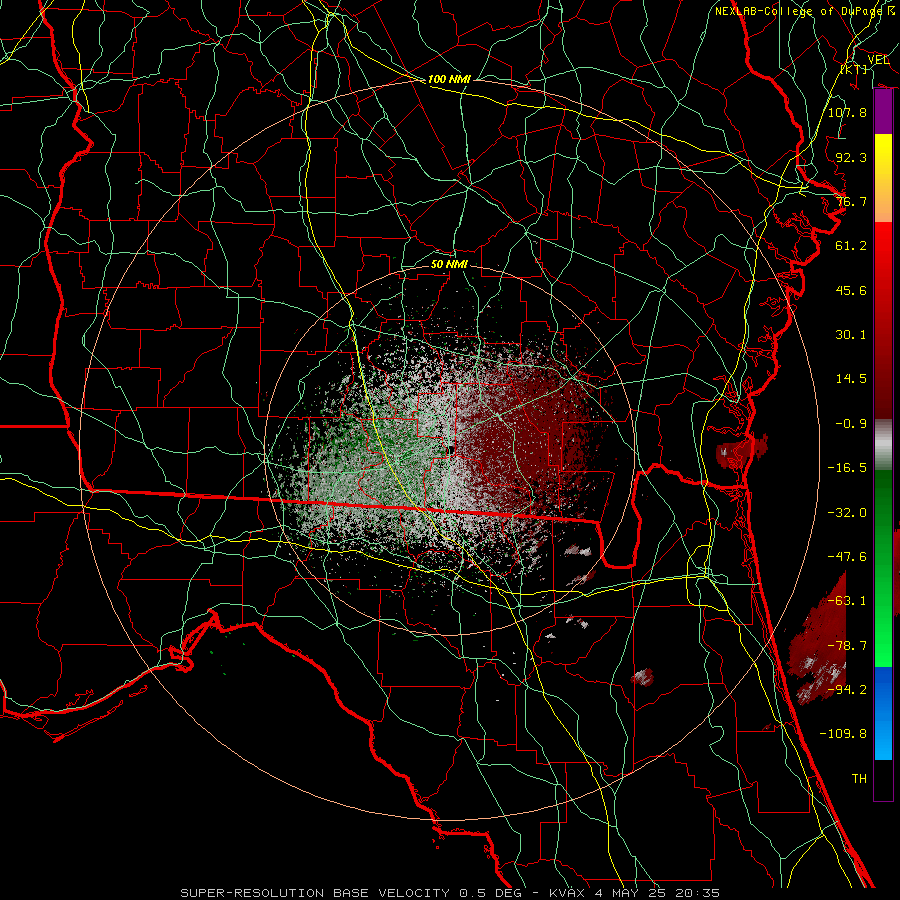This screenshot has height=900, width=900.
Task: Click the 50 NMI range ring label
Action: (449, 264)
